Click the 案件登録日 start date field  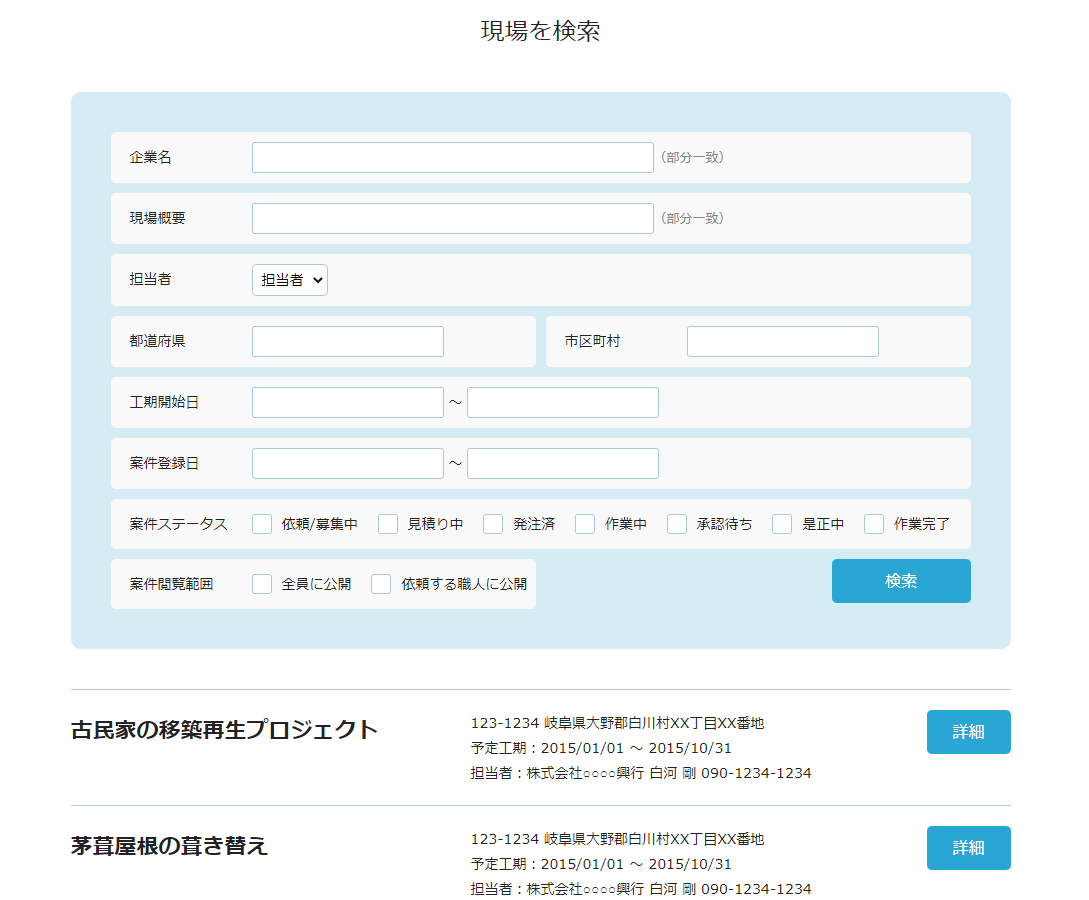point(348,464)
